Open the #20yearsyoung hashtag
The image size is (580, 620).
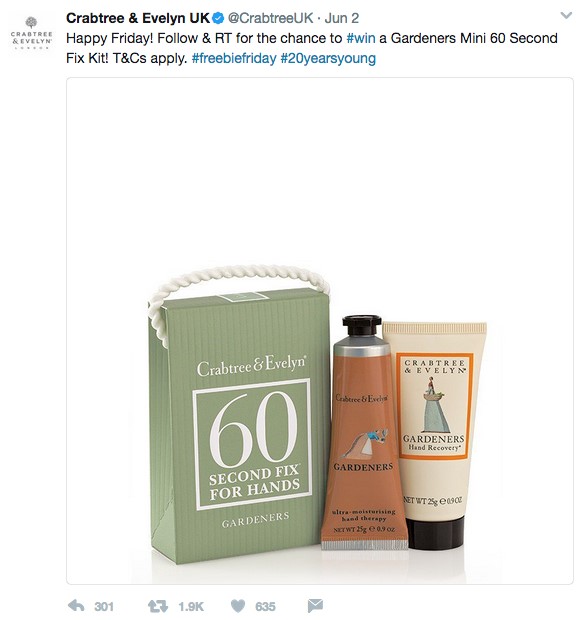click(x=328, y=58)
